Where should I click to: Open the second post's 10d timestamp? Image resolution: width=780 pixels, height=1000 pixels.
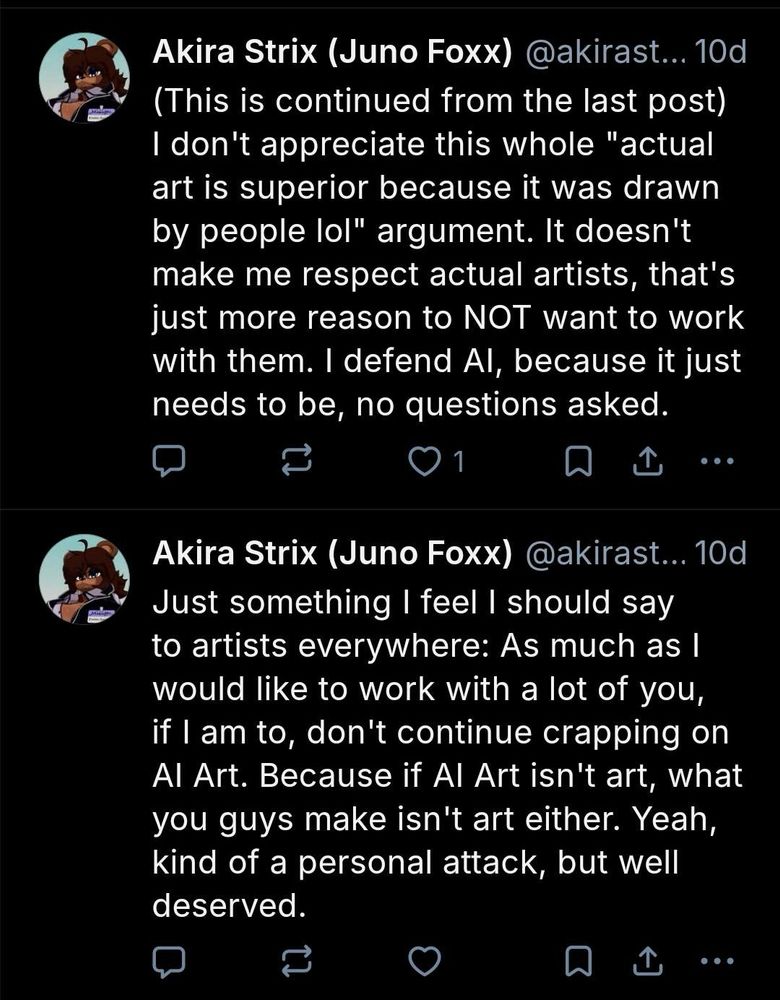pyautogui.click(x=720, y=554)
